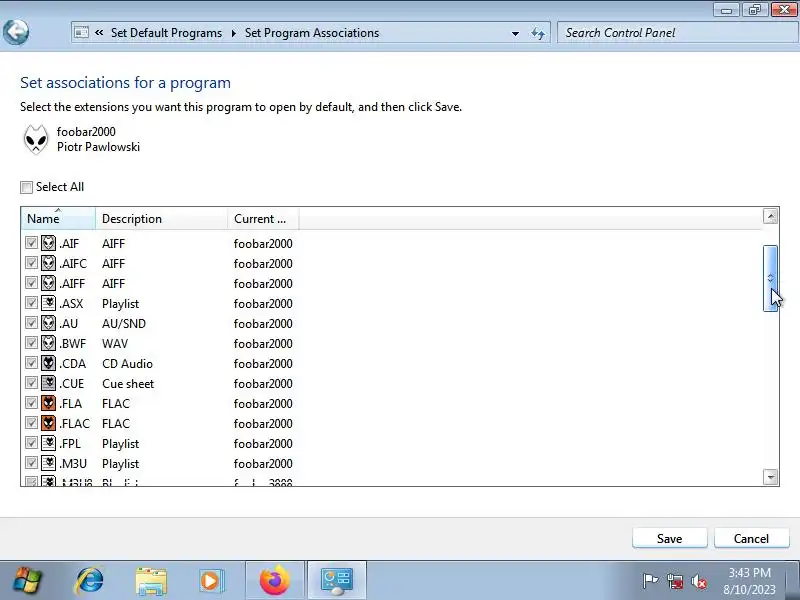Viewport: 800px width, 600px height.
Task: Click the .CDA CD Audio icon
Action: (x=48, y=363)
